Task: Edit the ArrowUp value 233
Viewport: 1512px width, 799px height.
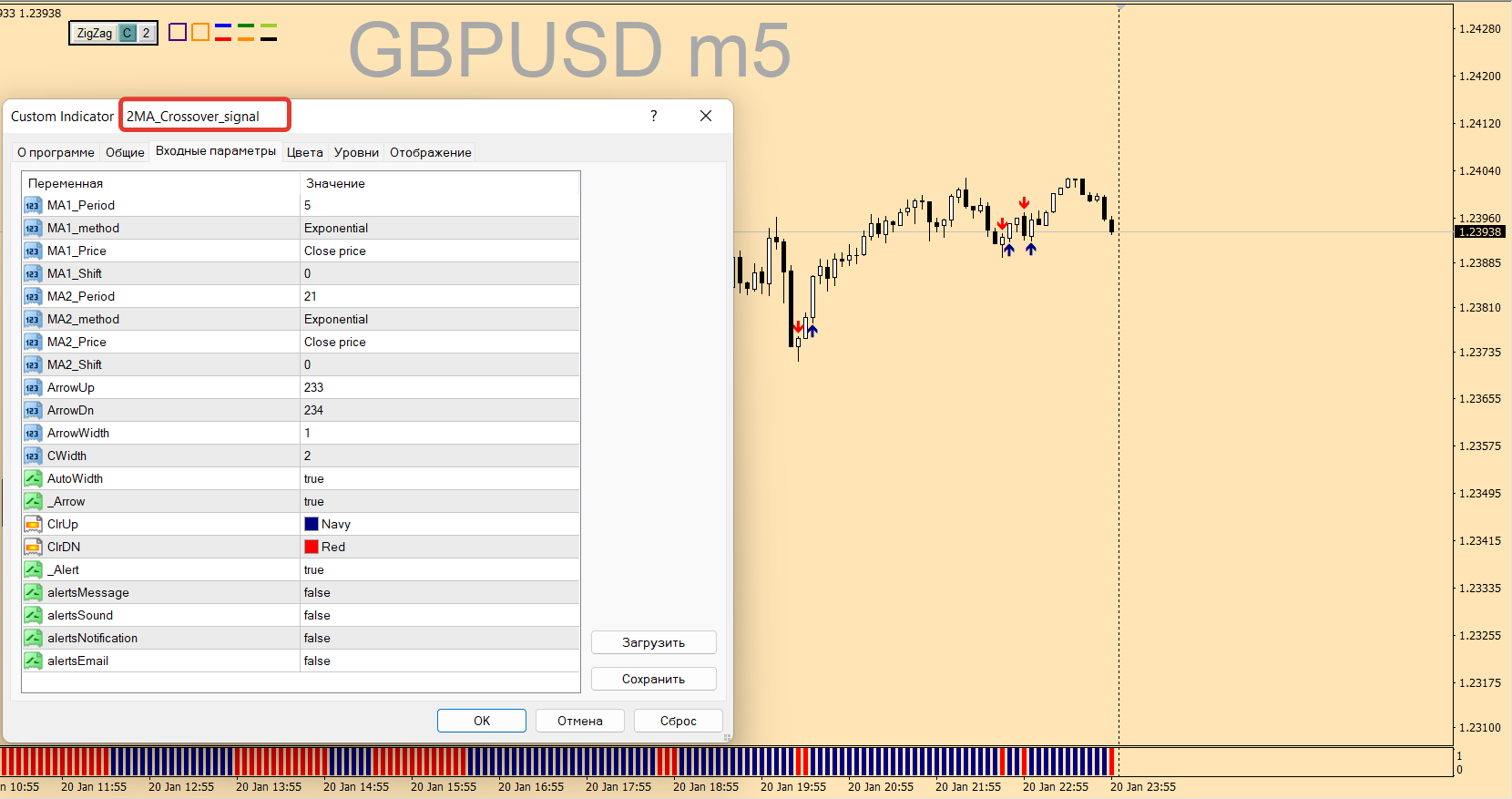Action: pos(440,387)
